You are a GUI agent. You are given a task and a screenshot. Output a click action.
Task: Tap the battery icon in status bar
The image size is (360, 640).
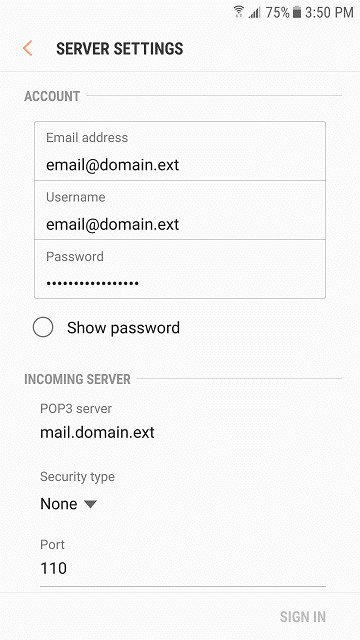(x=297, y=13)
